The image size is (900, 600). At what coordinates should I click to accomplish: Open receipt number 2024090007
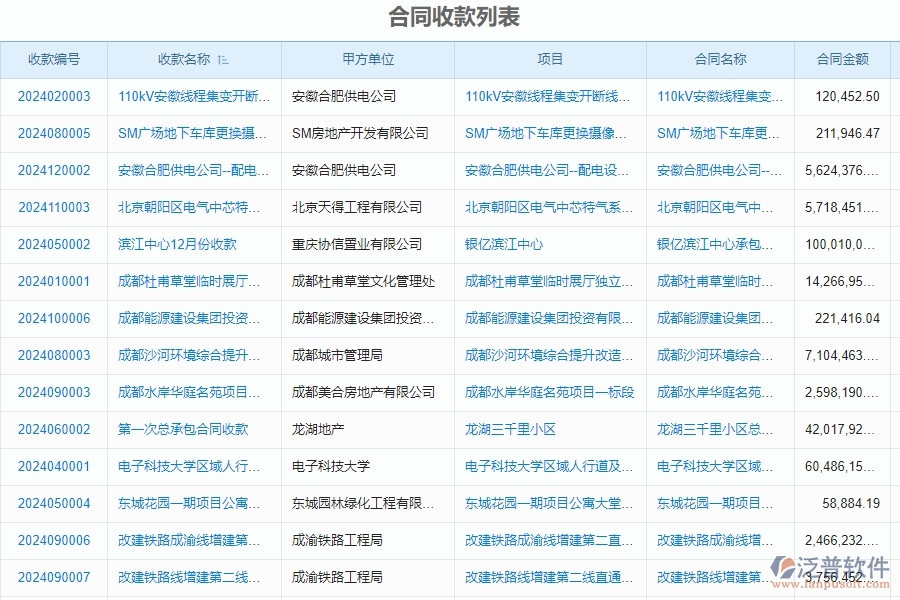54,577
